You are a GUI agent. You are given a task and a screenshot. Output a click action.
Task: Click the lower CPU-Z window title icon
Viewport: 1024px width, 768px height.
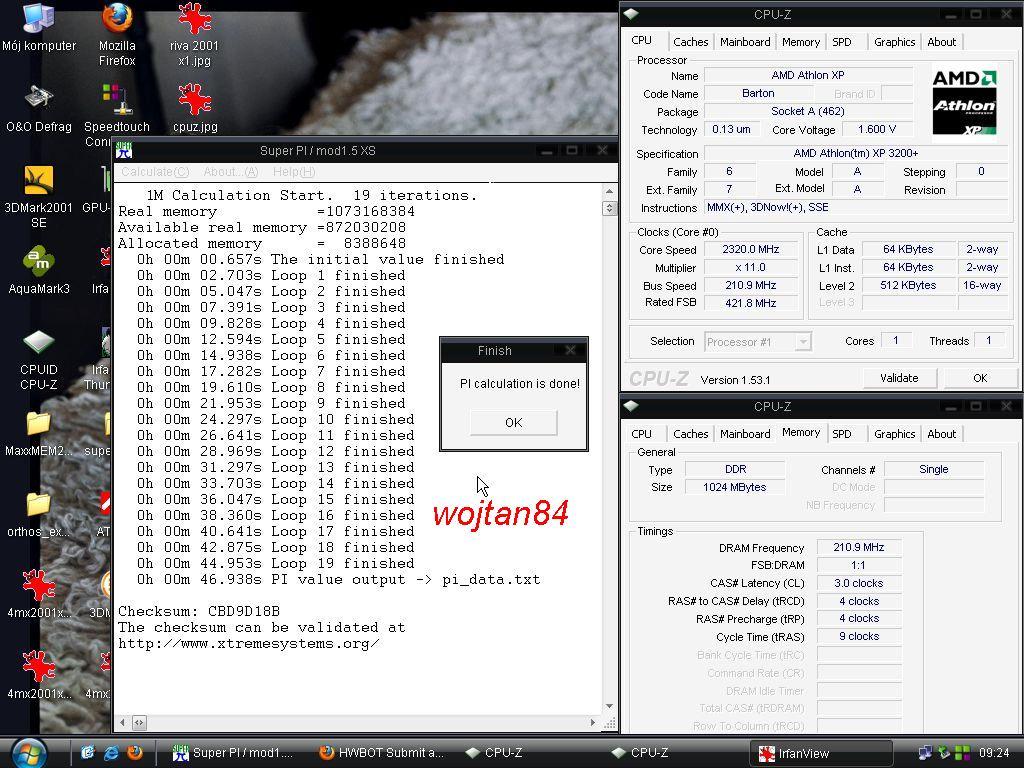pyautogui.click(x=631, y=406)
